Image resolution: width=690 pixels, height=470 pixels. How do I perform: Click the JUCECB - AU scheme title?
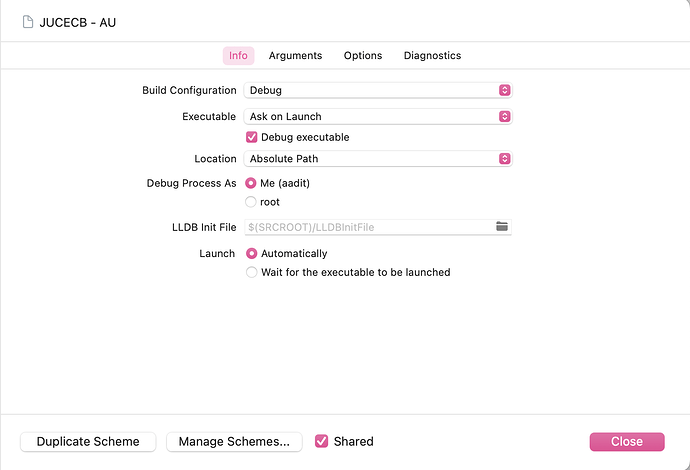(x=84, y=22)
